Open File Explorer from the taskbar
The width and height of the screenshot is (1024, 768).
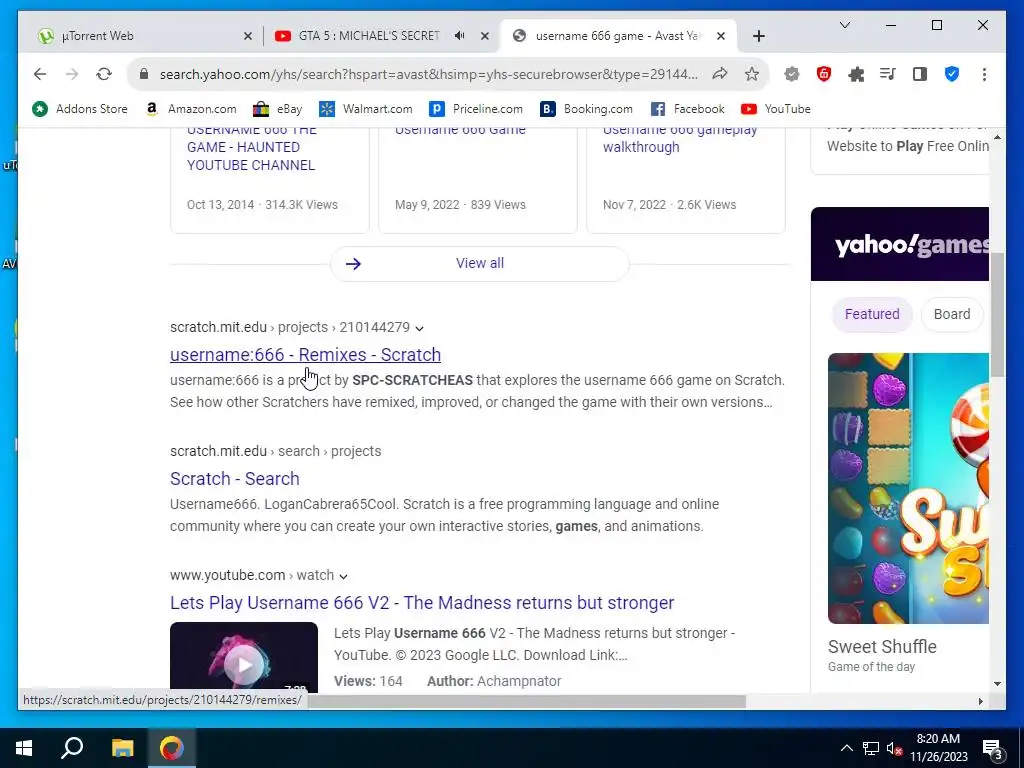tap(122, 748)
